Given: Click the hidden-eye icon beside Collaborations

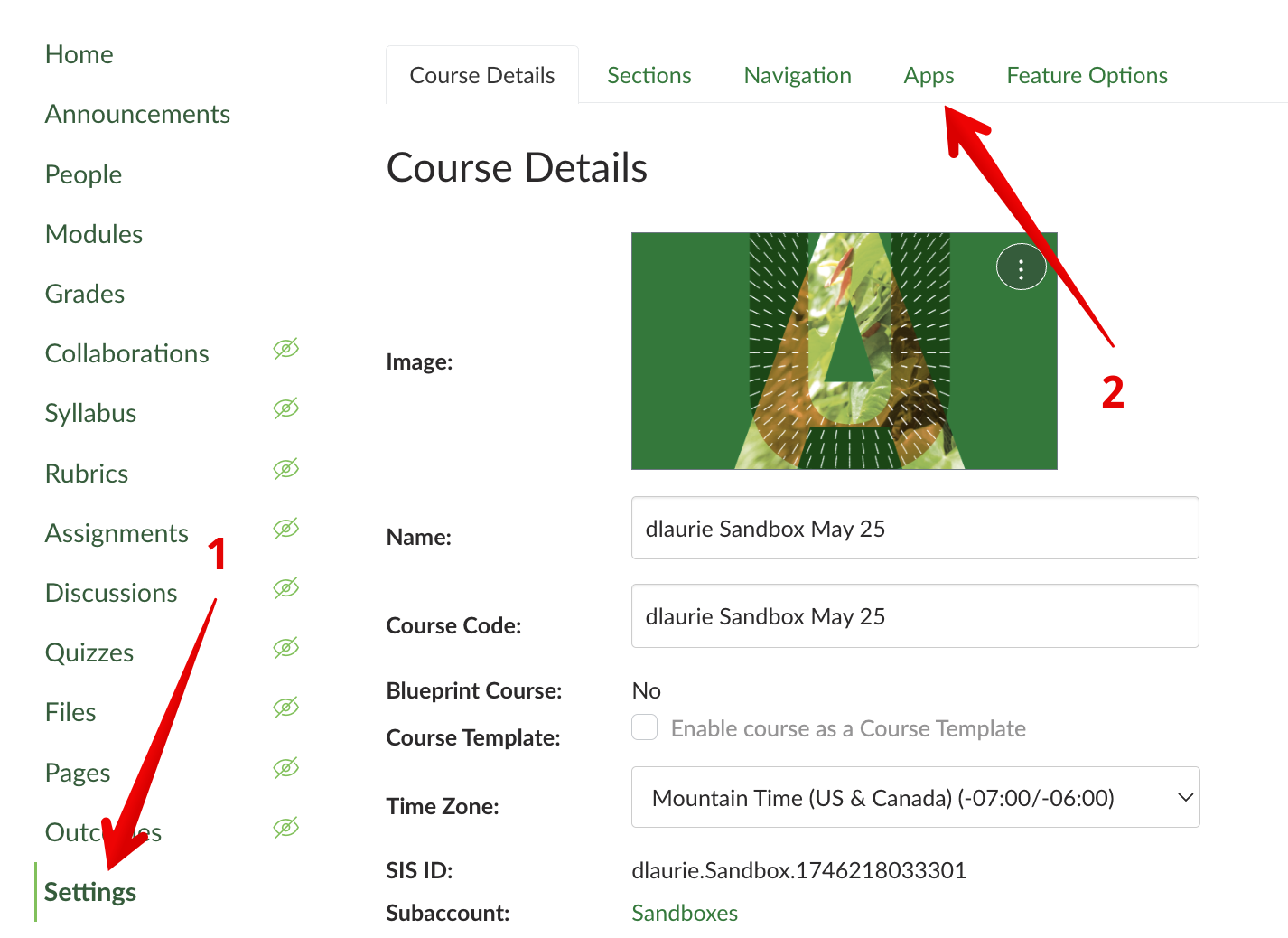Looking at the screenshot, I should (285, 349).
